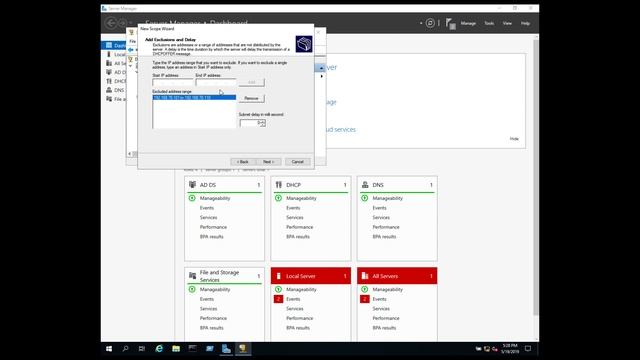The height and width of the screenshot is (360, 640).
Task: Click the All Servers tile header icon
Action: 365,276
